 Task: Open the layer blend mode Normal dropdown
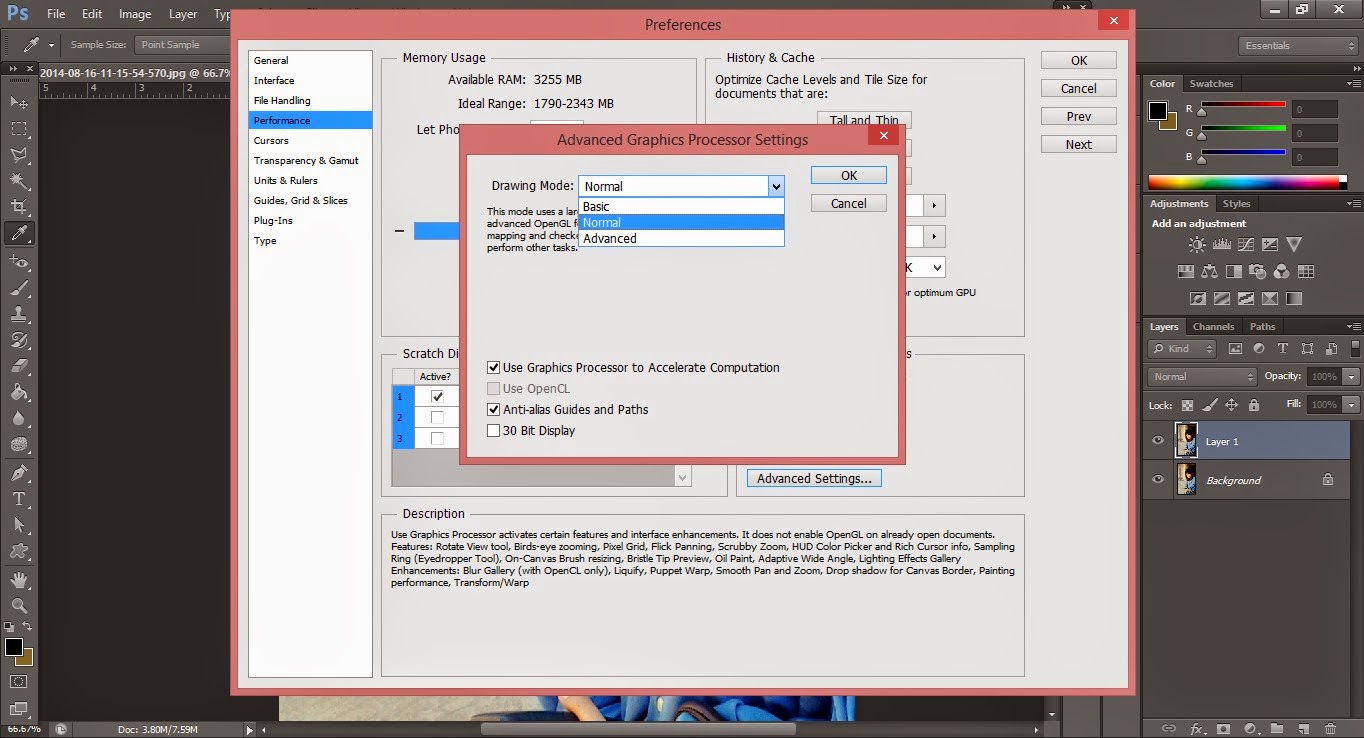point(1203,377)
